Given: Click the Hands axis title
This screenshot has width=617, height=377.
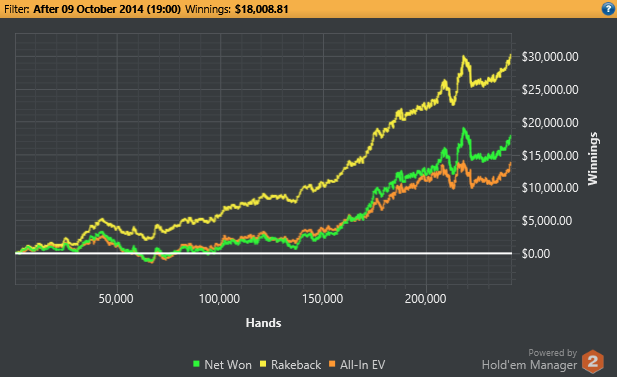Looking at the screenshot, I should pos(263,323).
